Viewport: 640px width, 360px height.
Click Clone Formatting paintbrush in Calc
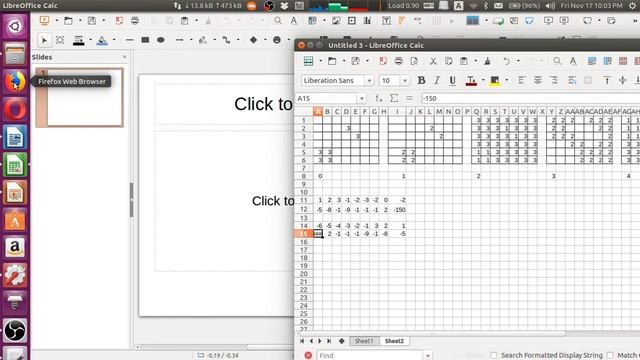point(487,61)
